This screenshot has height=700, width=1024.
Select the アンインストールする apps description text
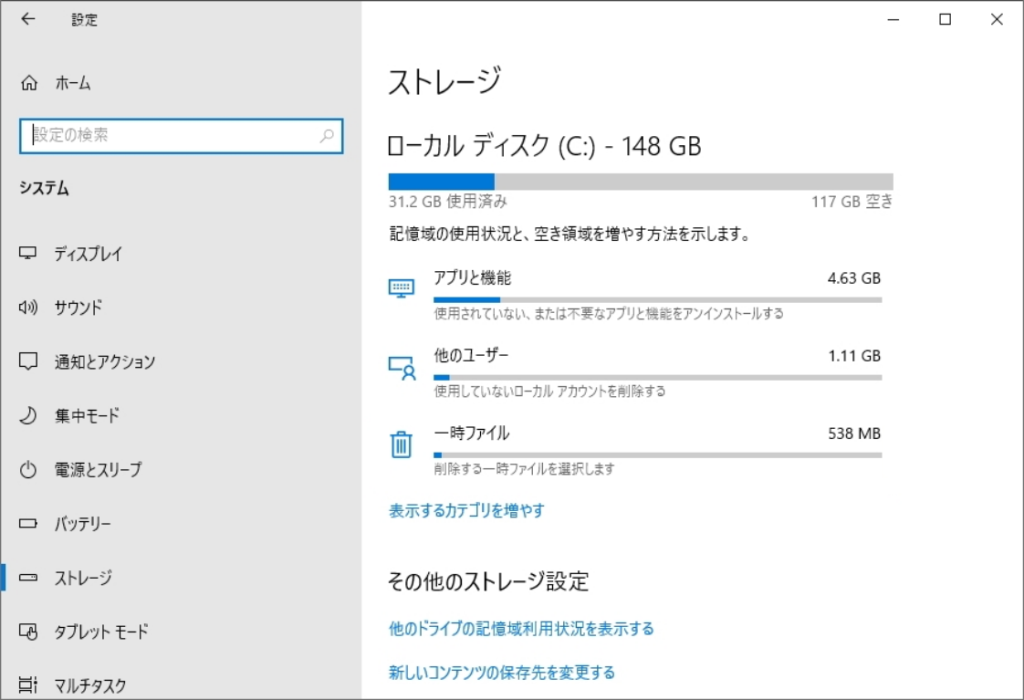coord(609,313)
